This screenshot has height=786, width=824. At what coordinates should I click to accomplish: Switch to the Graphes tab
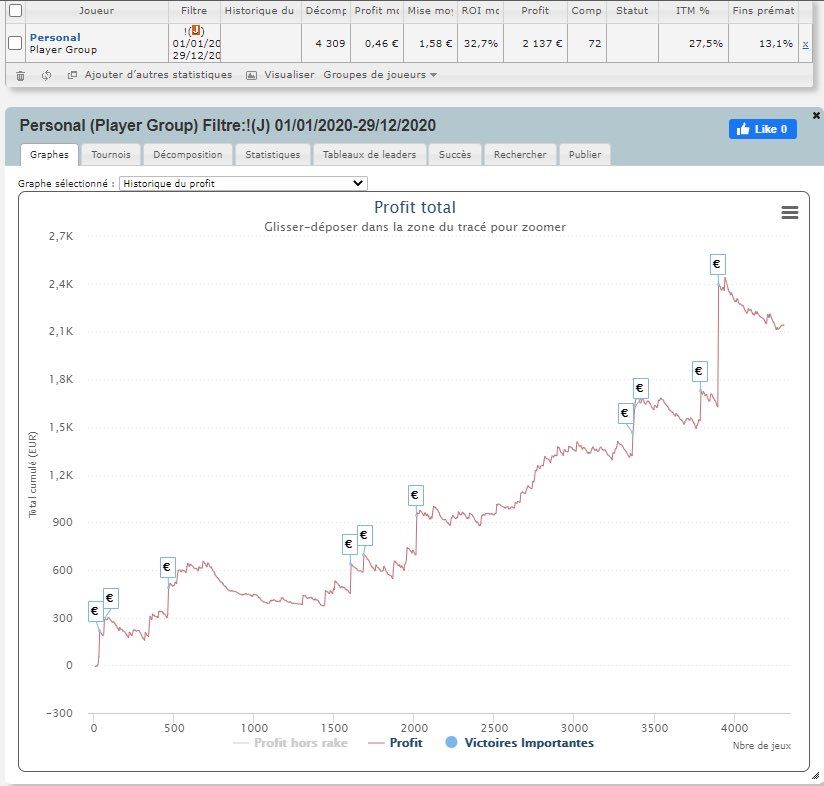(x=49, y=154)
